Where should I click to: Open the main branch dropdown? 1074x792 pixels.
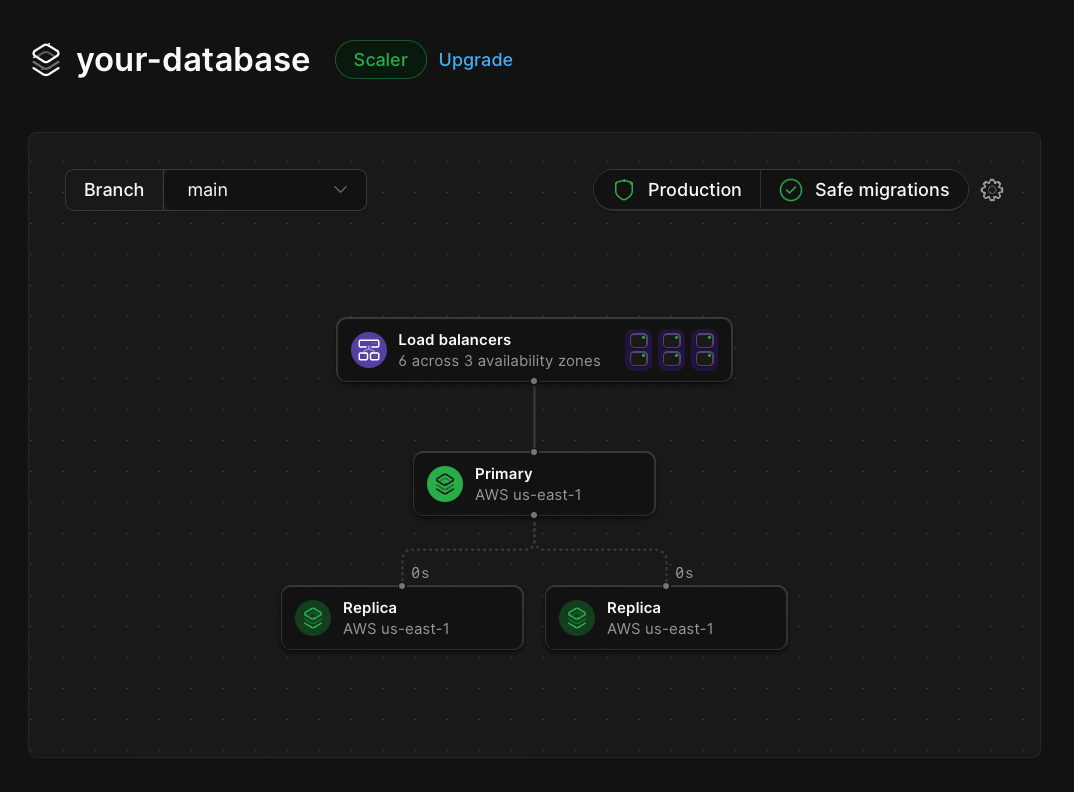point(265,189)
